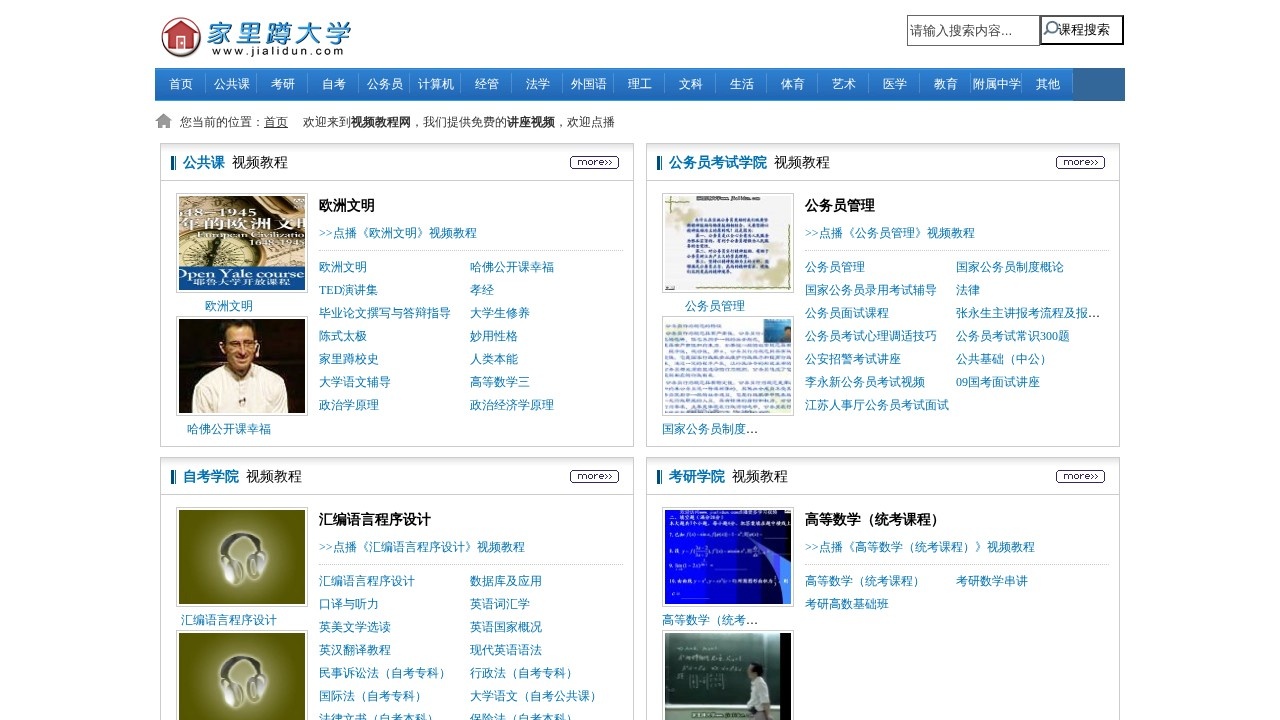Go to 体育 category in navigation
The image size is (1280, 720).
pos(793,84)
